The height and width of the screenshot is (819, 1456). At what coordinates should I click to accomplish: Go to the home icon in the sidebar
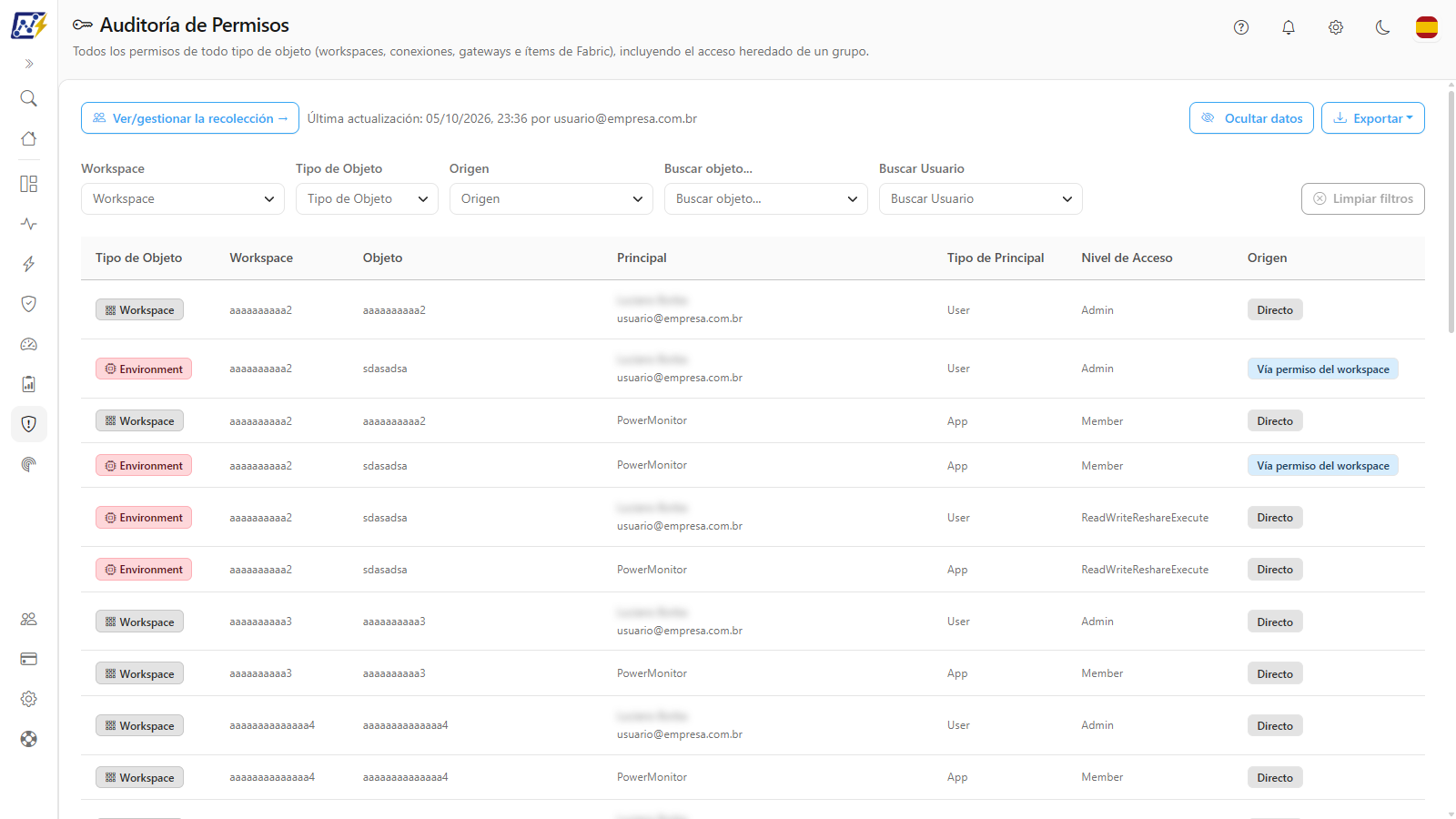click(x=29, y=138)
